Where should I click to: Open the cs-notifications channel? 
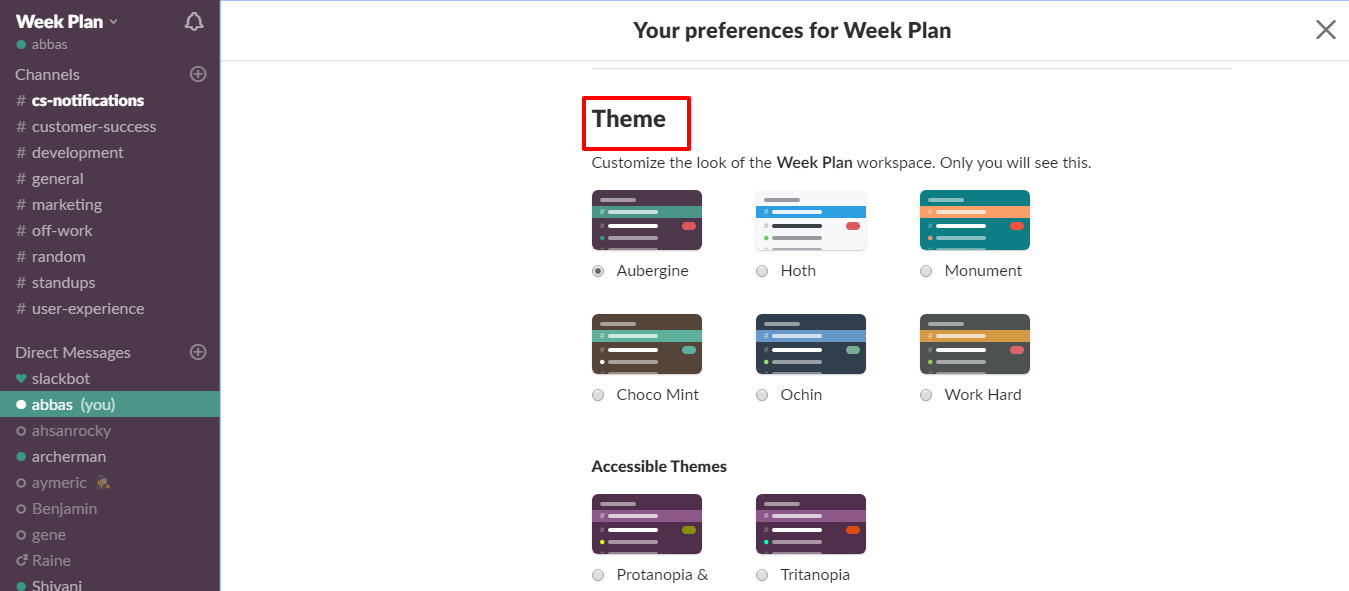87,100
